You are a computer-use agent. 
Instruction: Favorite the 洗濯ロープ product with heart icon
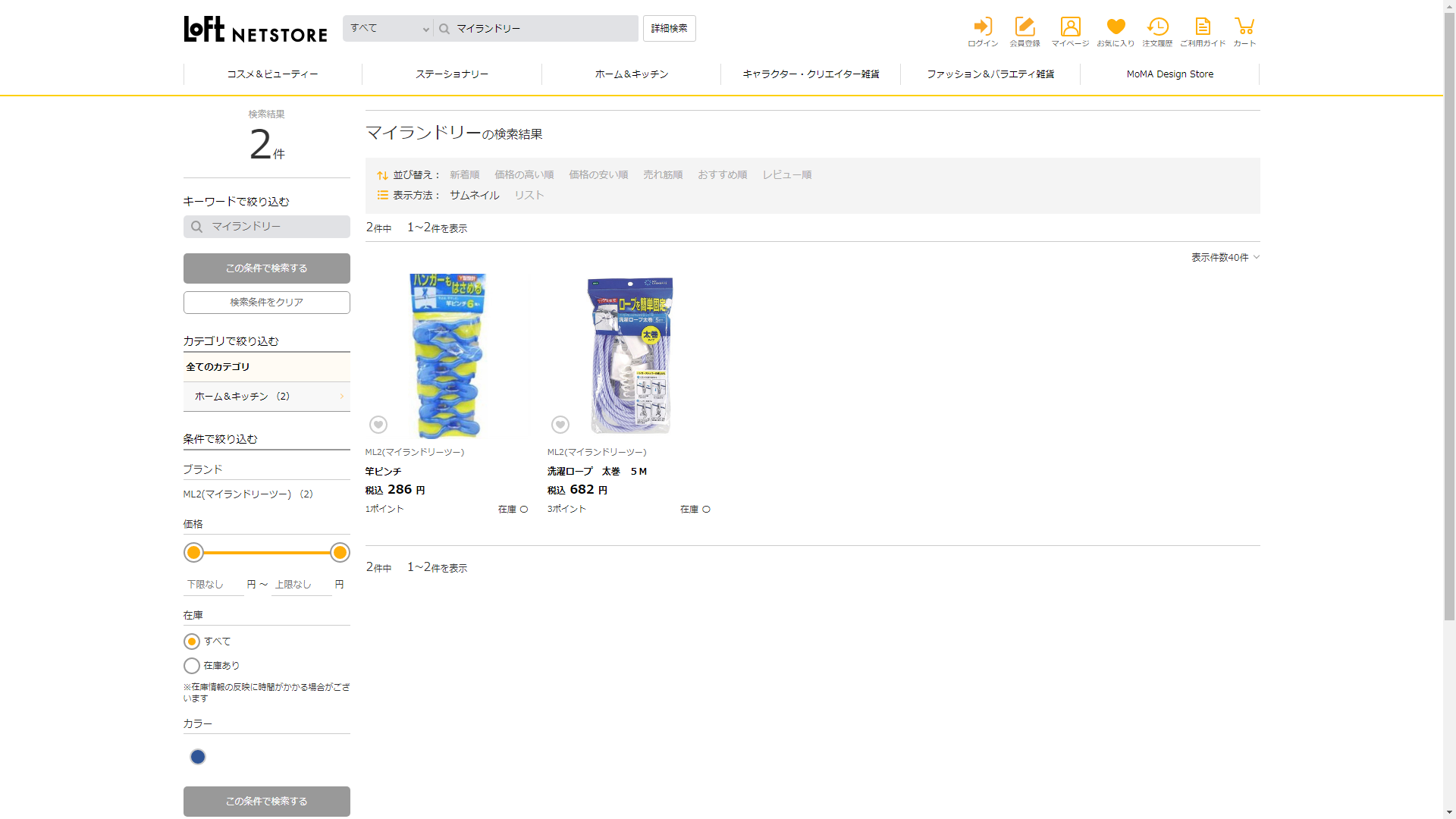pyautogui.click(x=560, y=425)
